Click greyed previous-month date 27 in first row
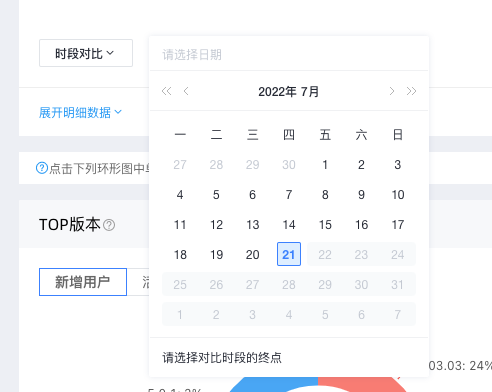 coord(180,165)
